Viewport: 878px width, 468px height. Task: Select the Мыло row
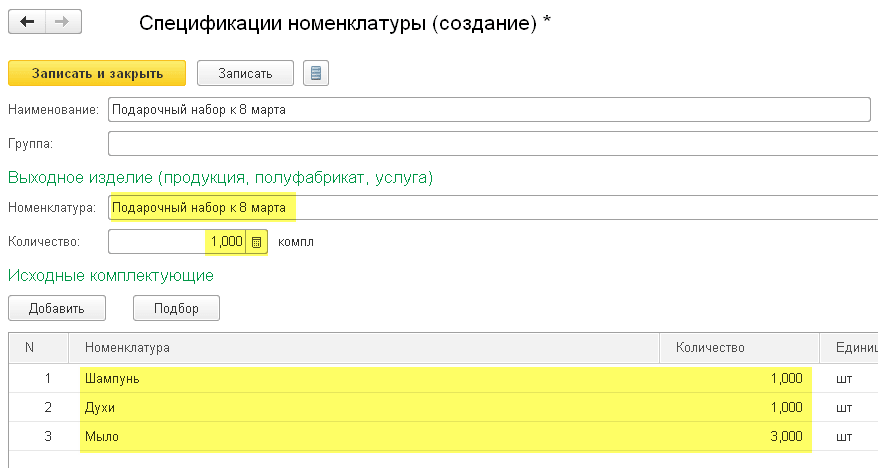(x=443, y=437)
